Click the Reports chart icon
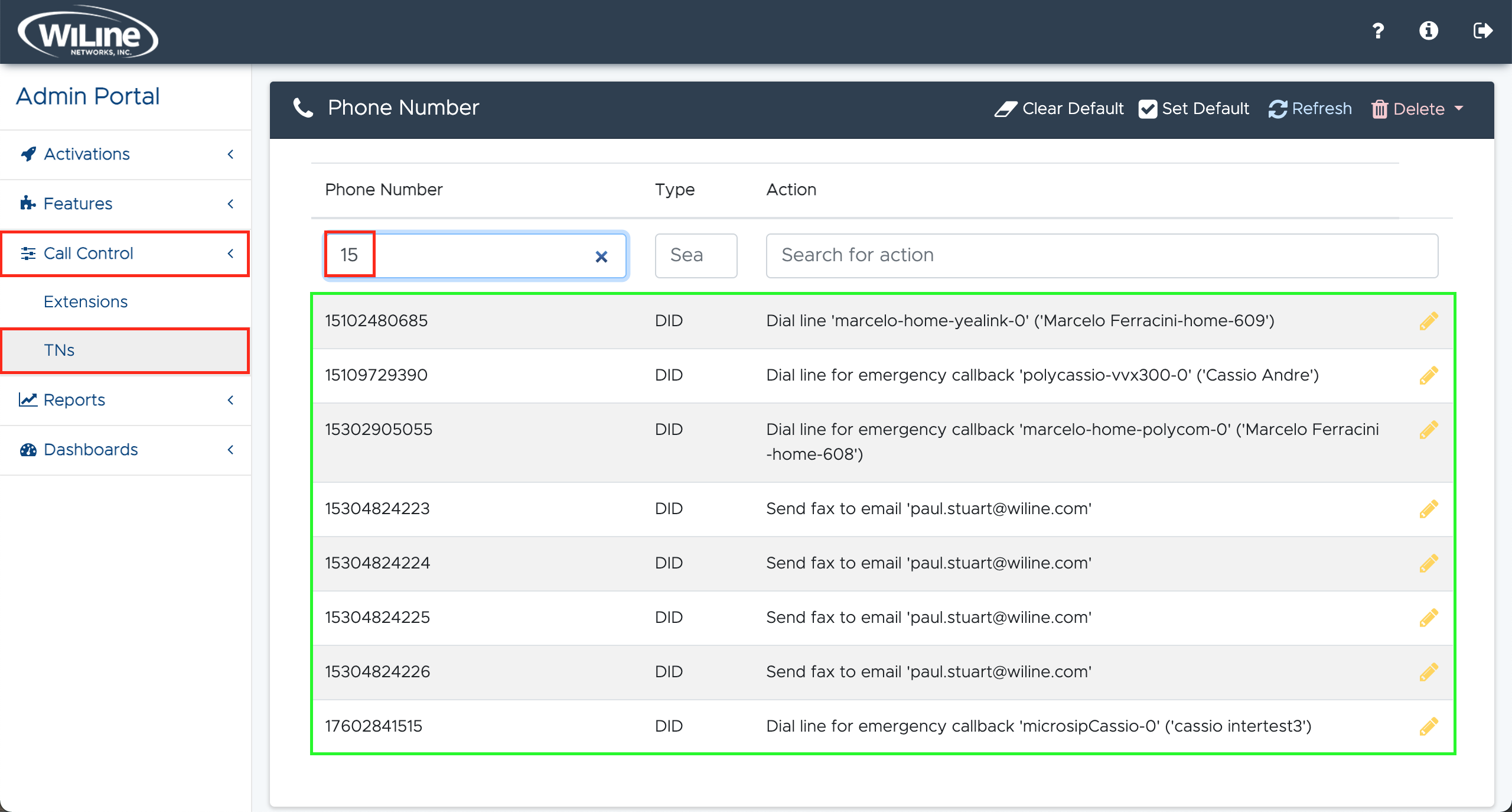This screenshot has height=812, width=1512. 28,400
